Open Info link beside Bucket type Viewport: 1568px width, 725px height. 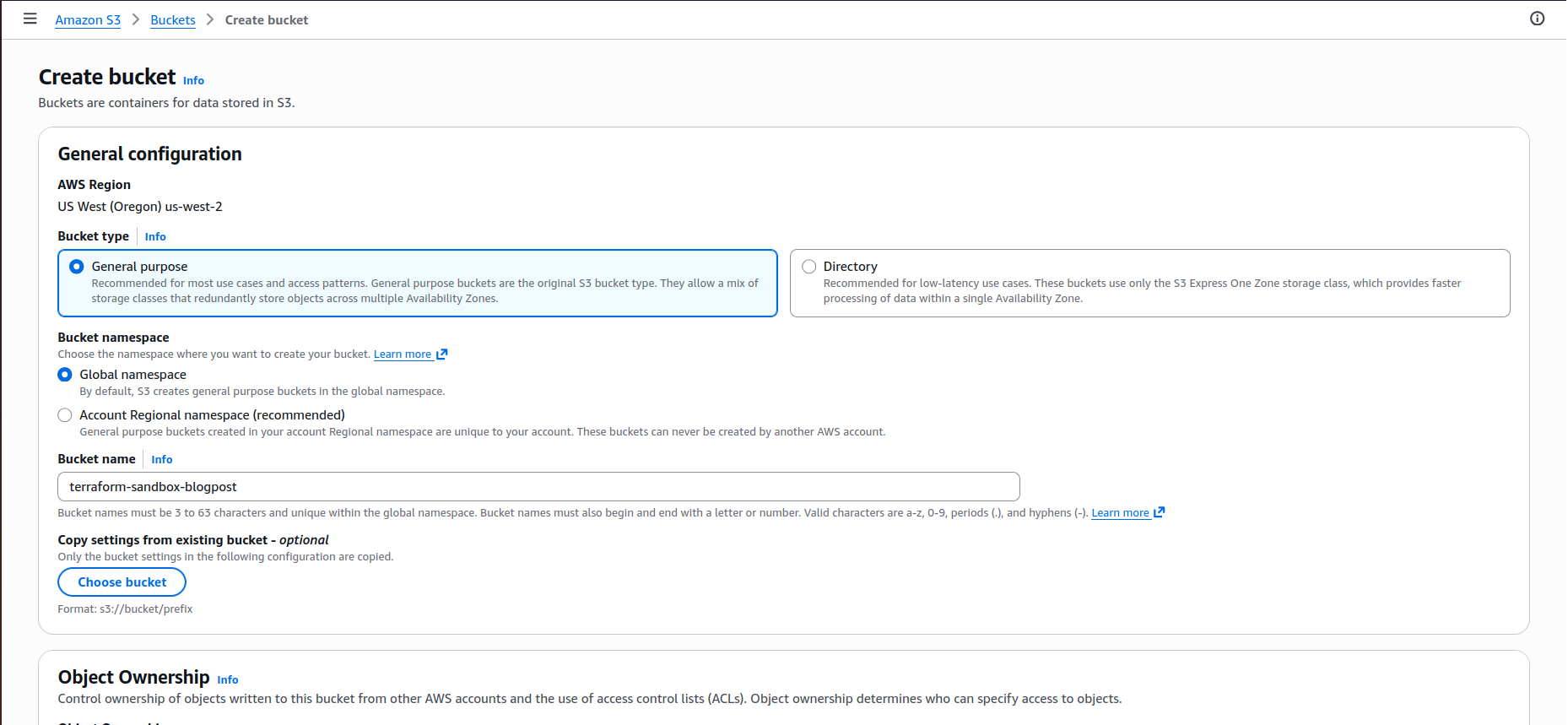tap(155, 237)
